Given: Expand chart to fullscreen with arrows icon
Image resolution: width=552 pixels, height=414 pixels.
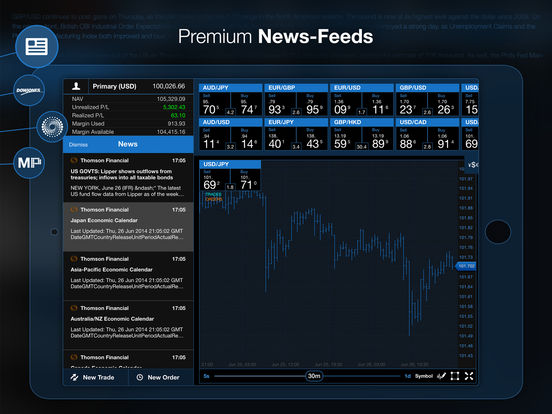Looking at the screenshot, I should [x=469, y=376].
